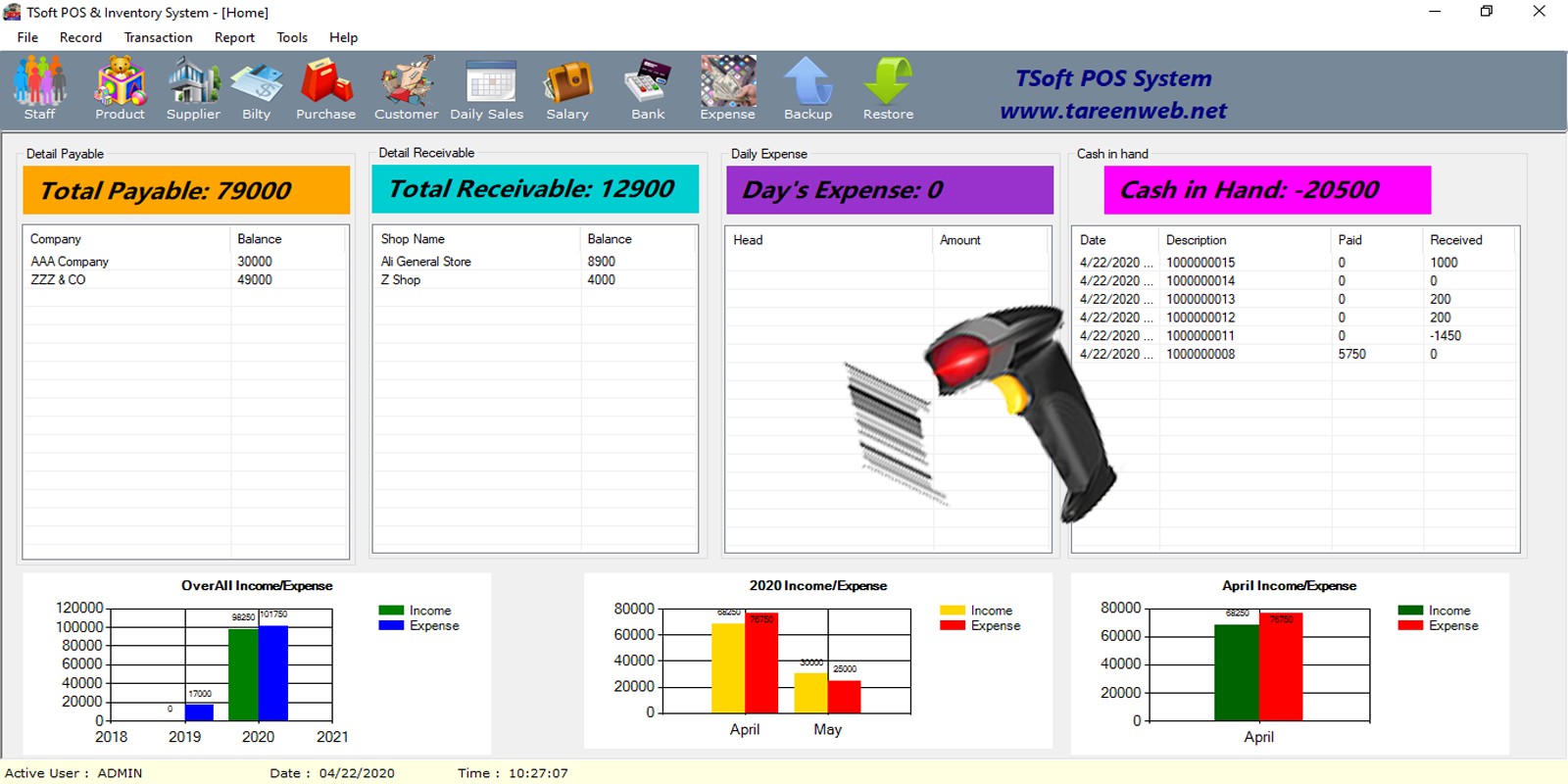Viewport: 1568px width, 784px height.
Task: Open the Record menu
Action: (80, 37)
